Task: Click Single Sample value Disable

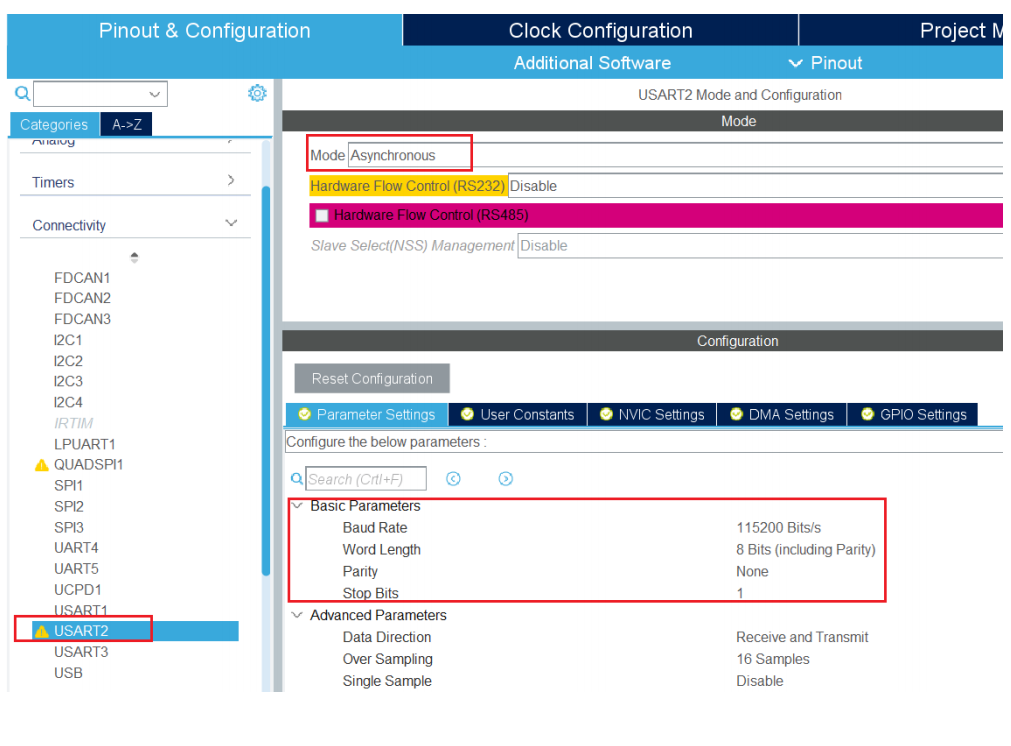Action: click(760, 682)
